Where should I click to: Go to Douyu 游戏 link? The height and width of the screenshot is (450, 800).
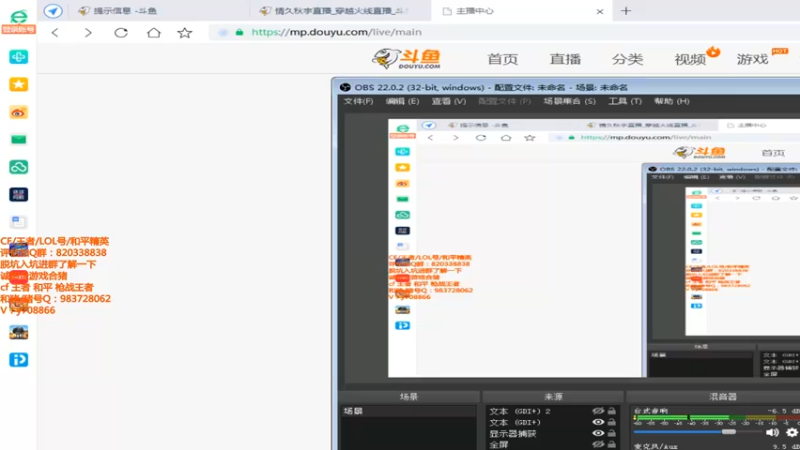click(x=752, y=59)
